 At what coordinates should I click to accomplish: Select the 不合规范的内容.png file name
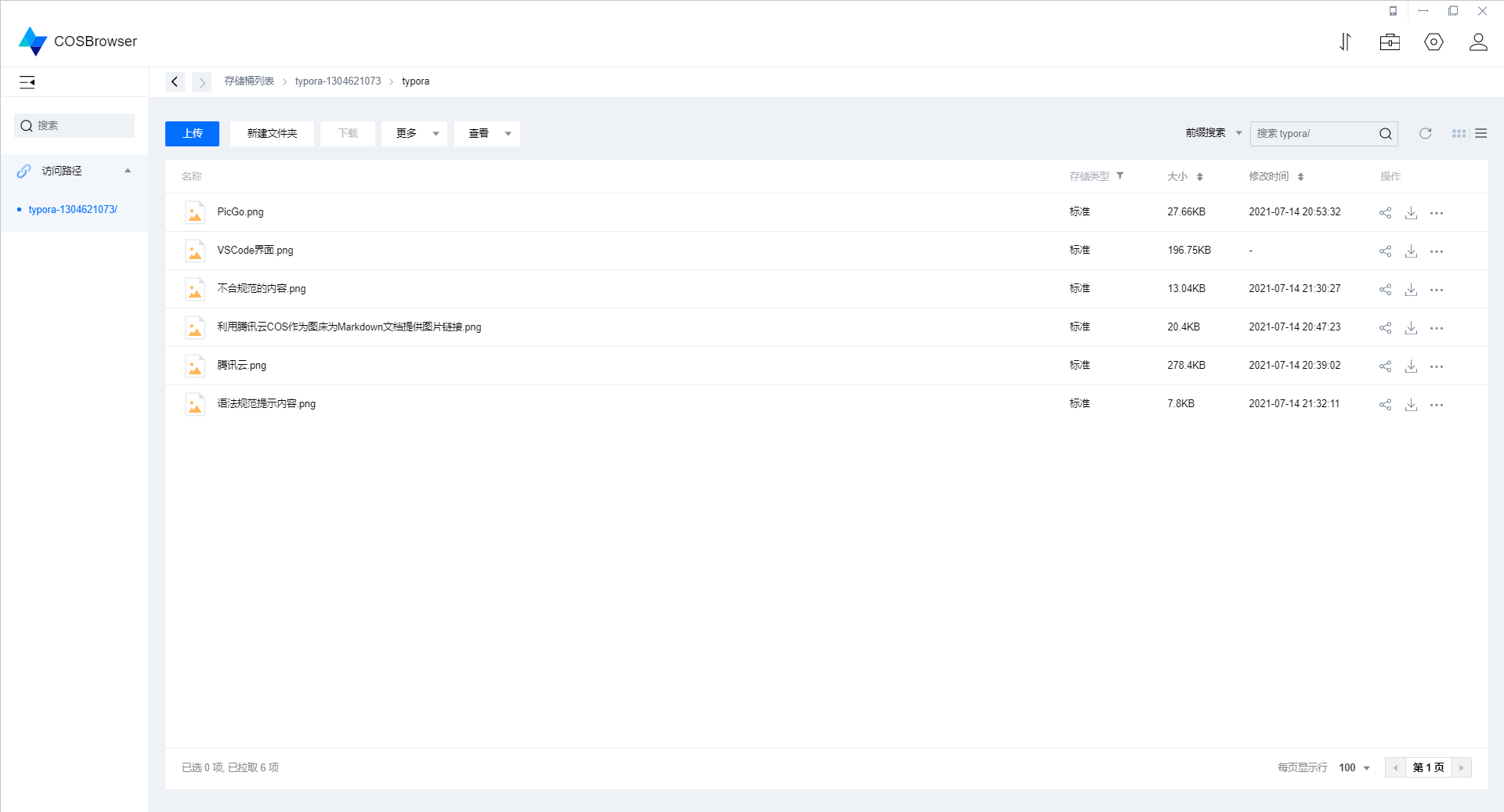[262, 289]
